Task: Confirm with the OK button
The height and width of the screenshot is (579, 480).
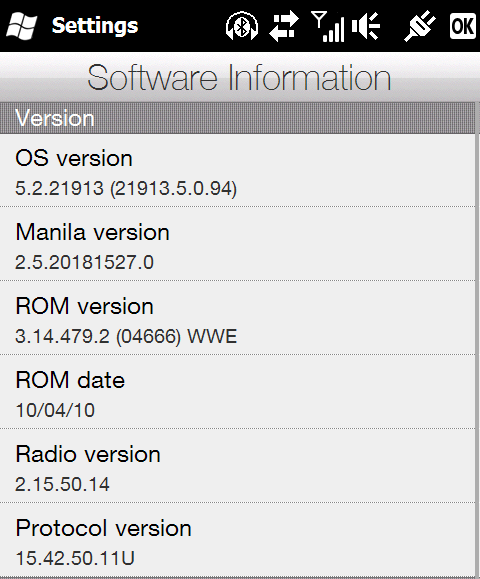Action: 463,26
